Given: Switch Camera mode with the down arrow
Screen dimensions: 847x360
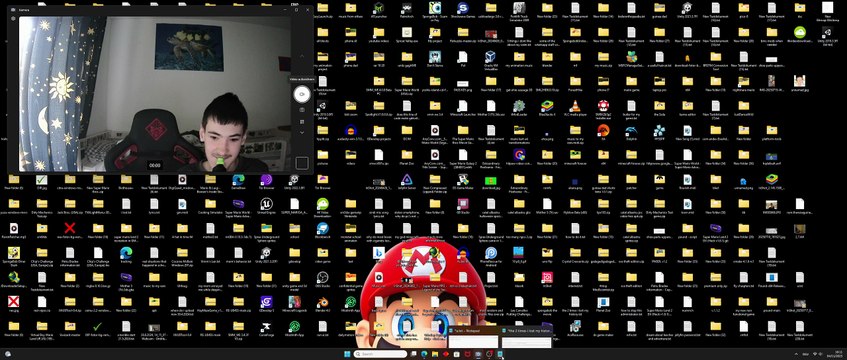Looking at the screenshot, I should click(x=301, y=132).
